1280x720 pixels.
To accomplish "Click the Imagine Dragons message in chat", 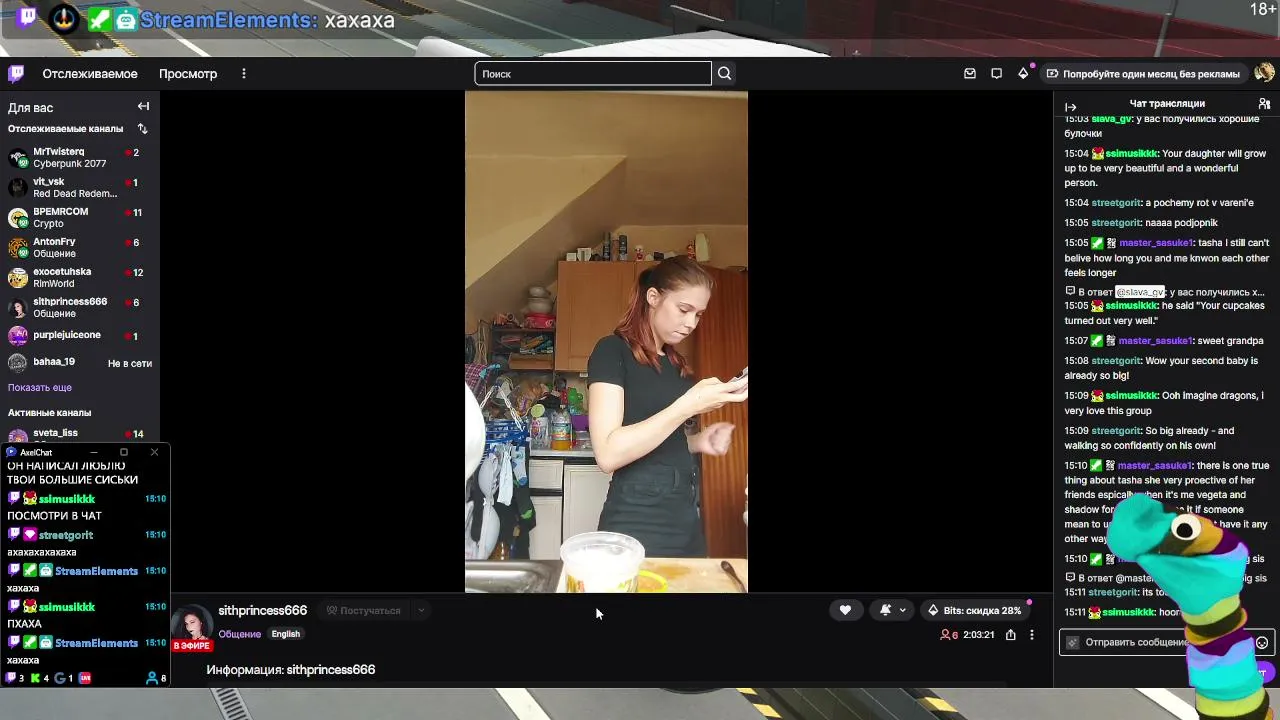I will point(1165,403).
